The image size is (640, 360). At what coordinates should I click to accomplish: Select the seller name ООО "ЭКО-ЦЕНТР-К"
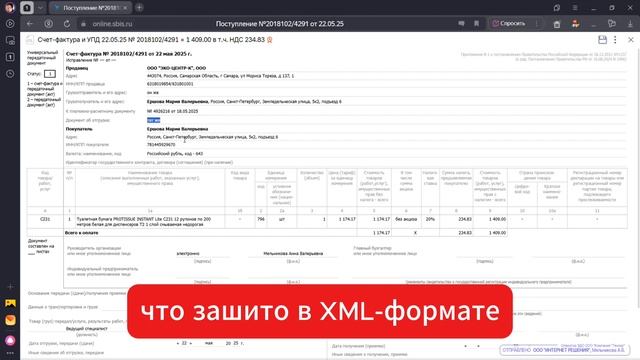(x=176, y=68)
